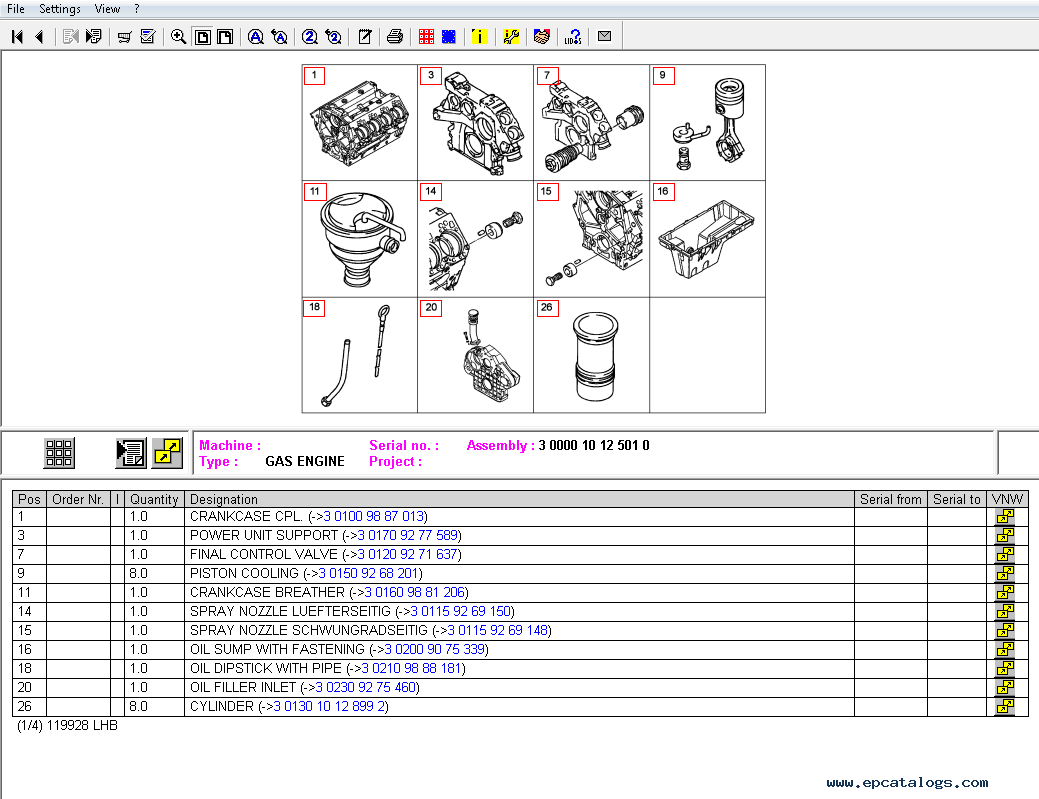Open piston cooling thumbnail 9

point(708,123)
